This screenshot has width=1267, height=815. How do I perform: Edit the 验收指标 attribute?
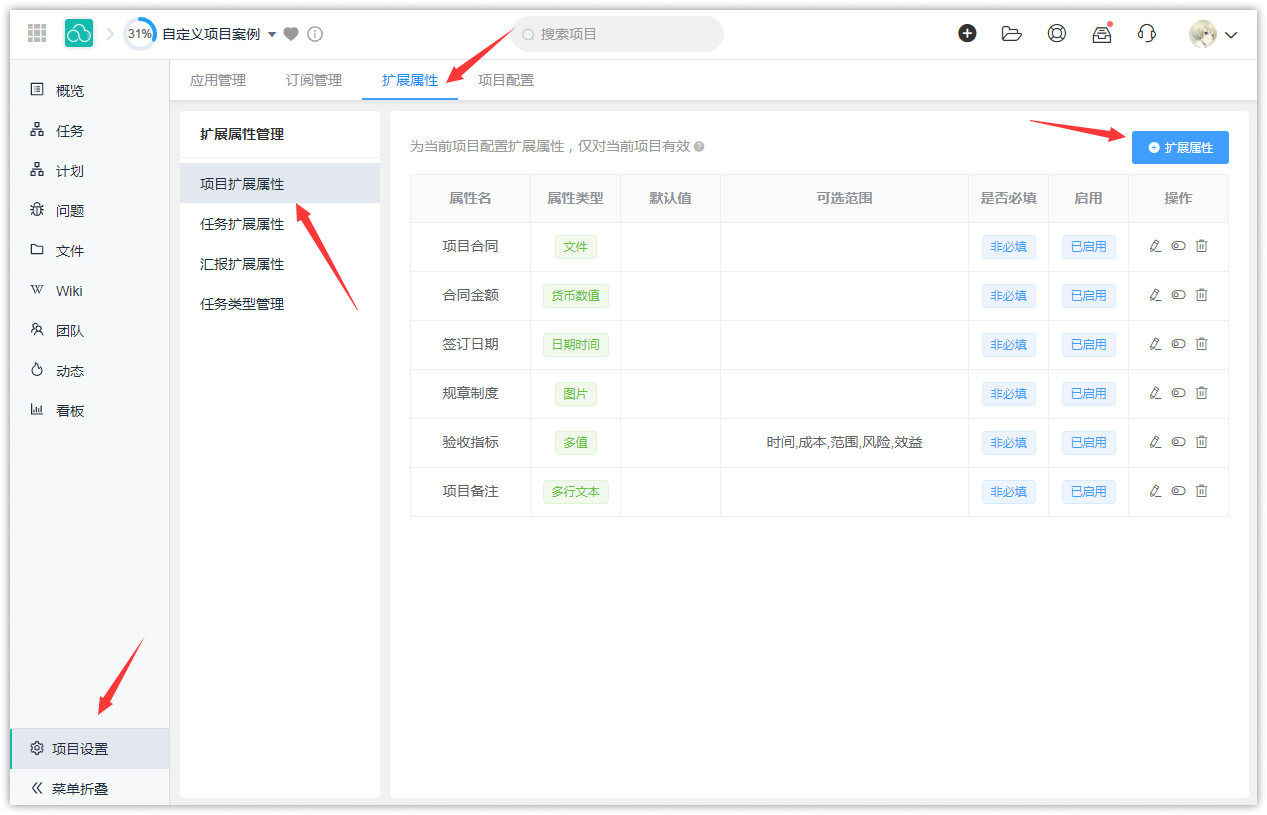click(x=1155, y=442)
